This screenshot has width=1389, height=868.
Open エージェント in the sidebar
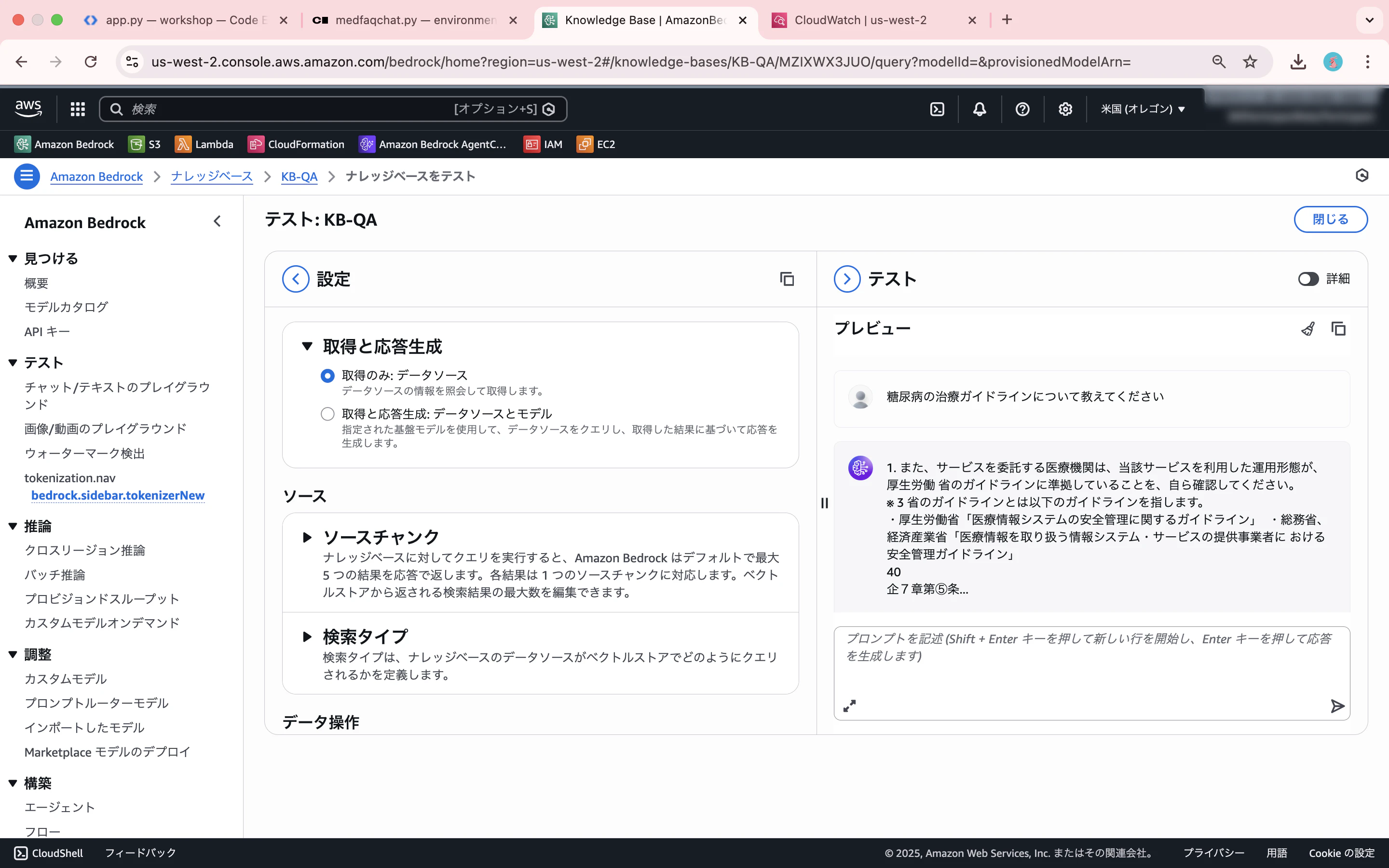tap(60, 807)
